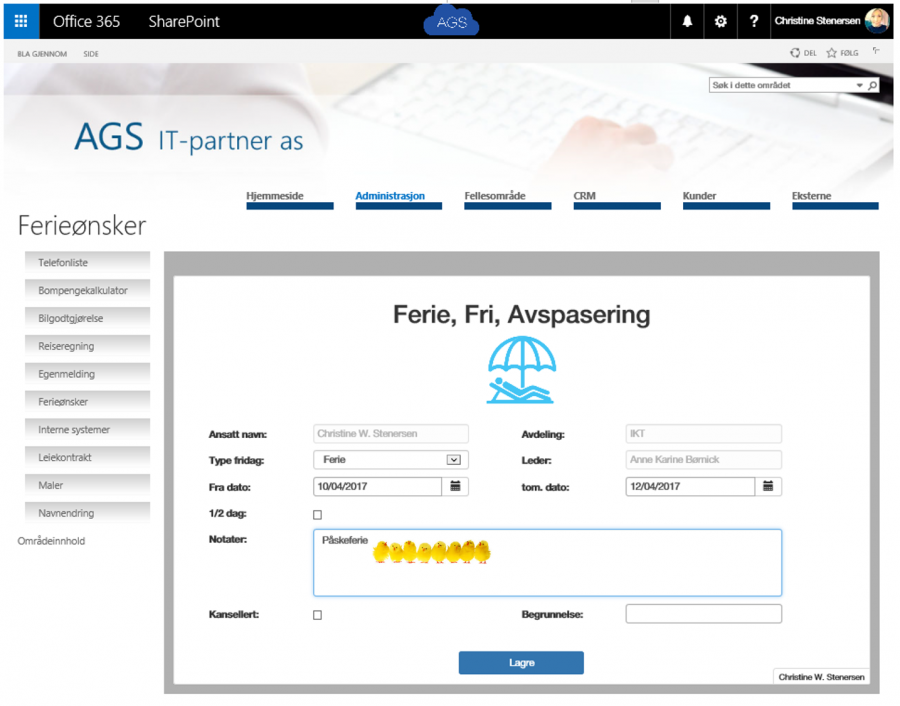Click the tom. dato input field

(x=690, y=486)
